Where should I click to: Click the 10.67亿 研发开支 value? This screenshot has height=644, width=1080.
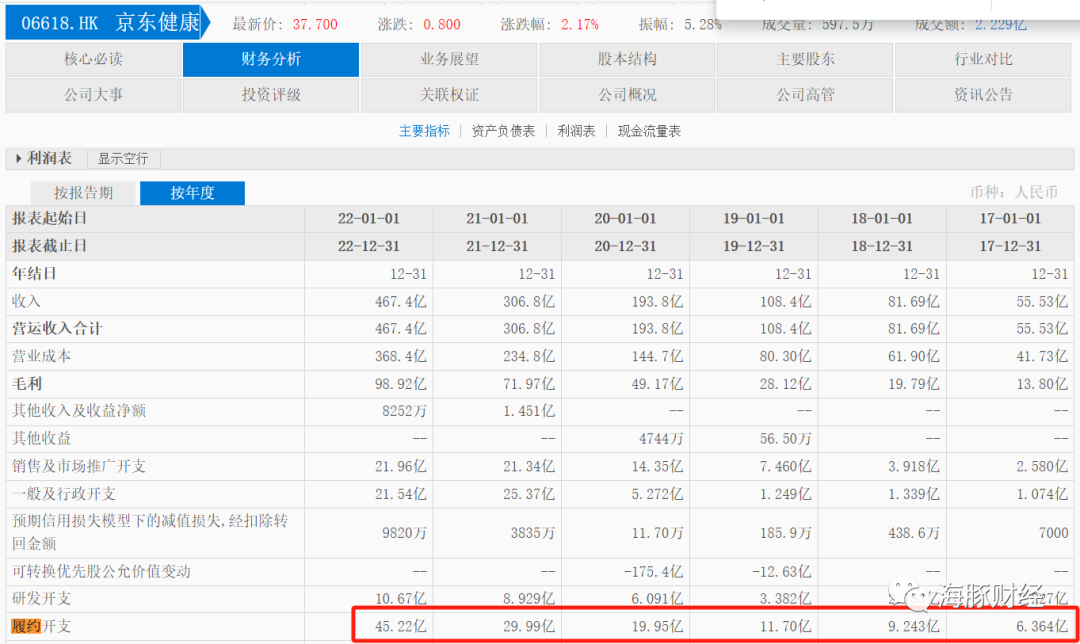pyautogui.click(x=401, y=598)
